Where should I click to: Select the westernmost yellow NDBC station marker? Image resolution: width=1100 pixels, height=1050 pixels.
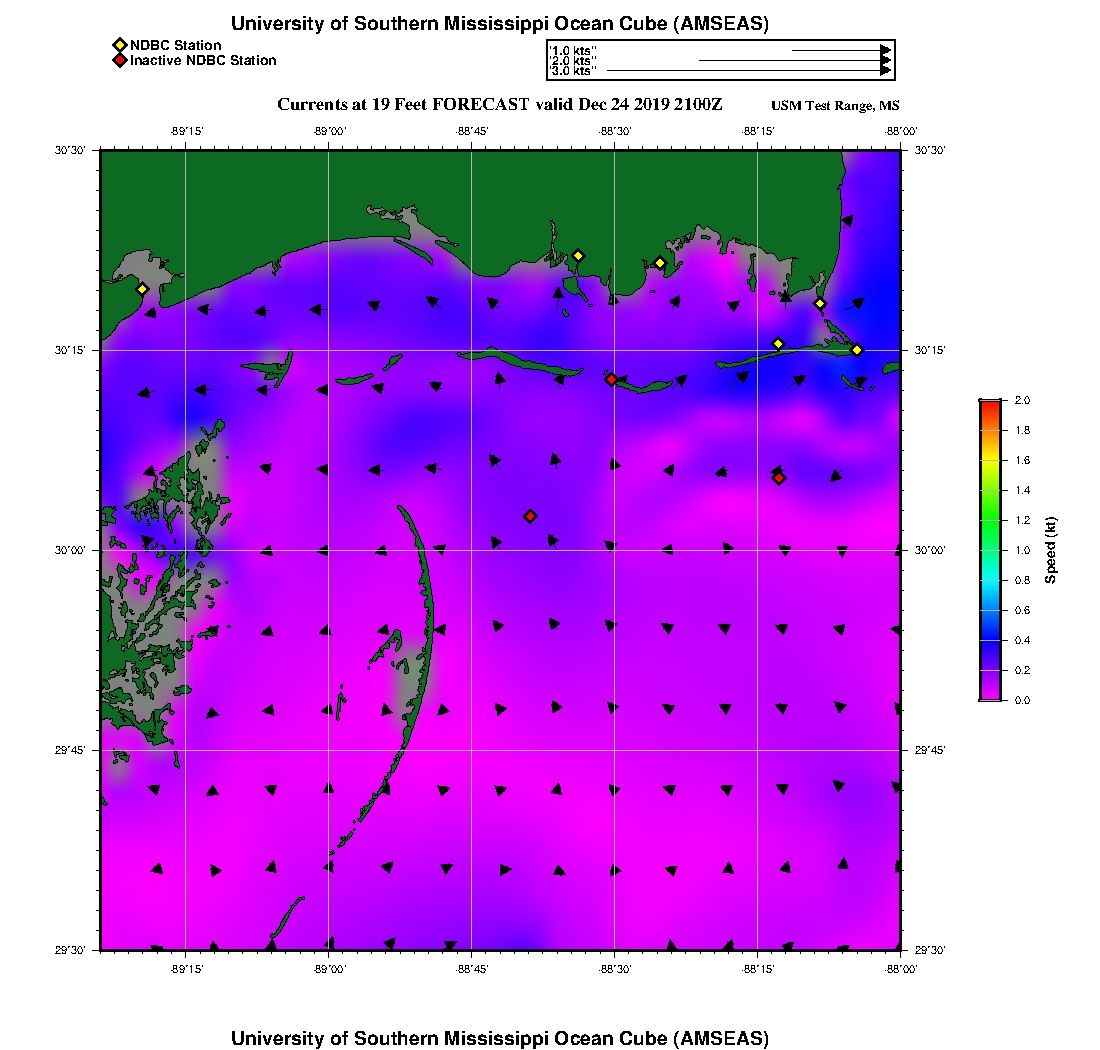point(142,289)
